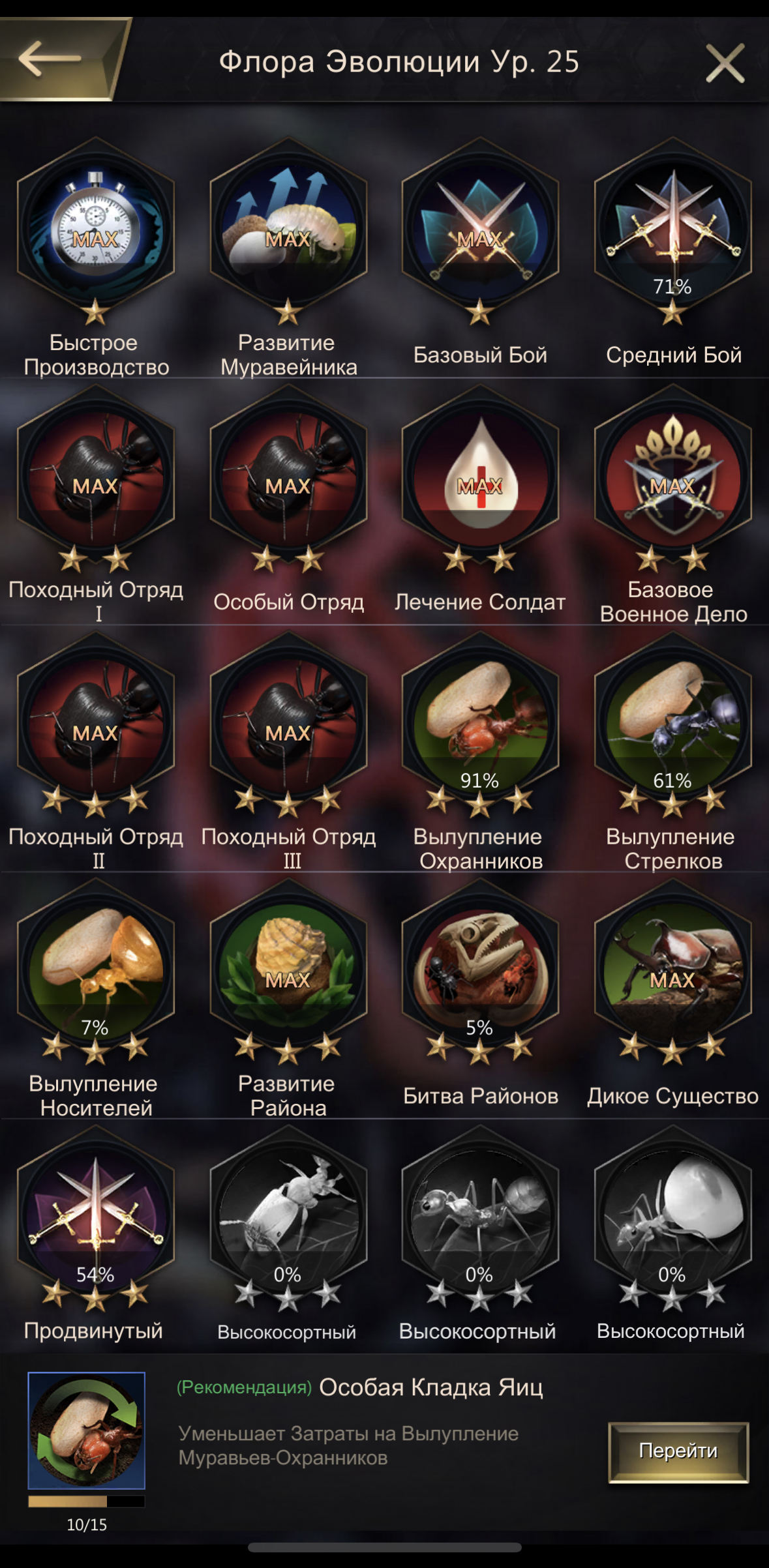The height and width of the screenshot is (1568, 769).
Task: Open the Развитие Района icon
Action: [x=288, y=967]
